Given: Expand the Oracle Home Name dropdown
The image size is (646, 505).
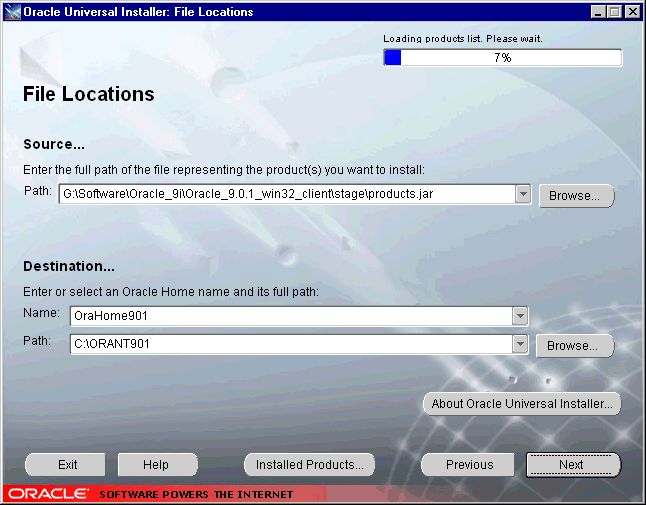Looking at the screenshot, I should [x=520, y=316].
